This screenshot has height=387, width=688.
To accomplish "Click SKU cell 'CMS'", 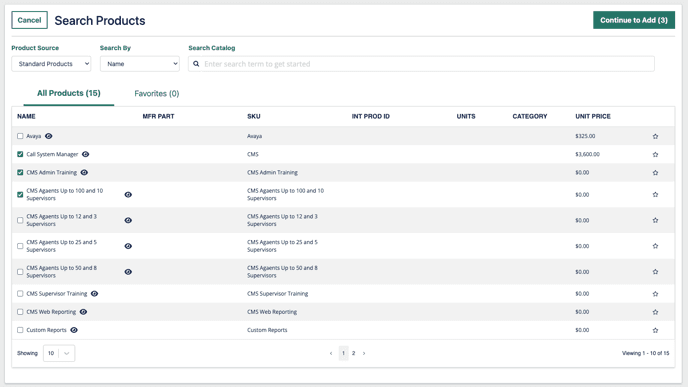I will click(x=253, y=154).
